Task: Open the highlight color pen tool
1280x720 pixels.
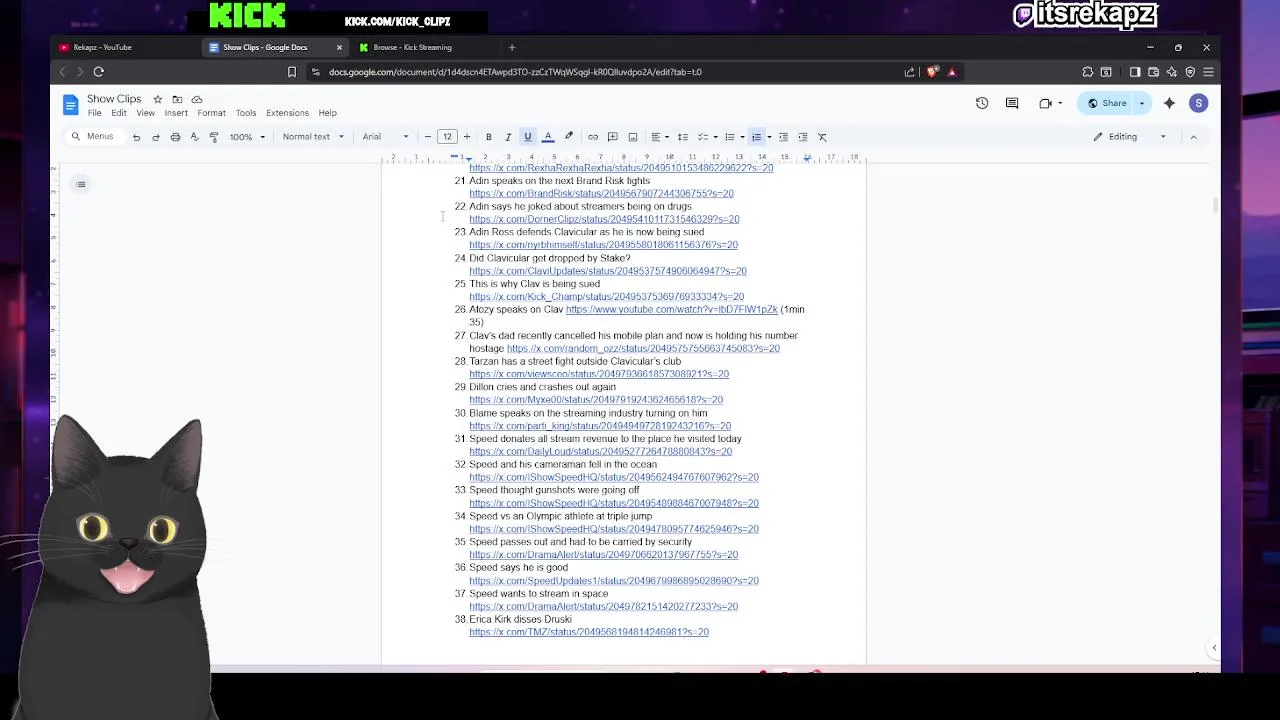Action: (x=568, y=137)
